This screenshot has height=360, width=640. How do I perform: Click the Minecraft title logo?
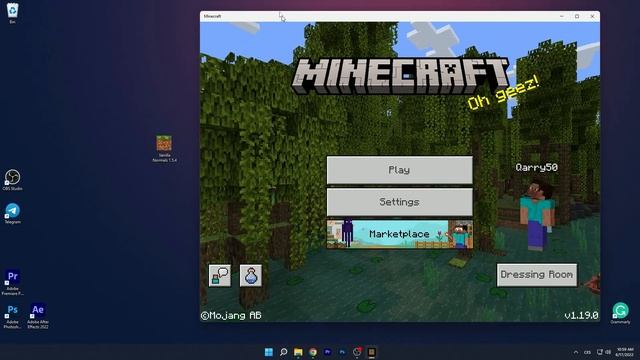click(x=400, y=76)
